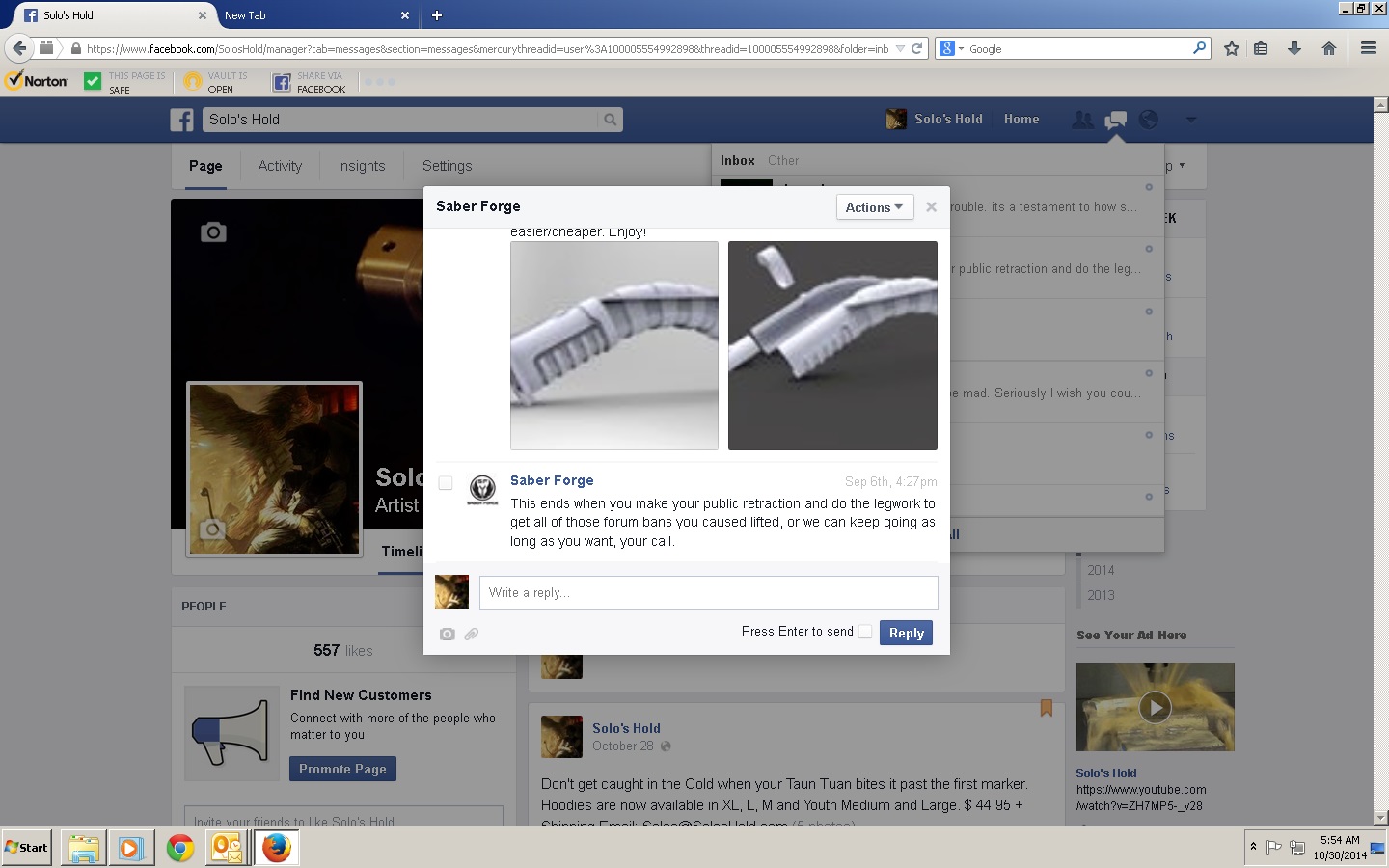This screenshot has width=1389, height=868.
Task: Click the Facebook logo icon
Action: (182, 120)
